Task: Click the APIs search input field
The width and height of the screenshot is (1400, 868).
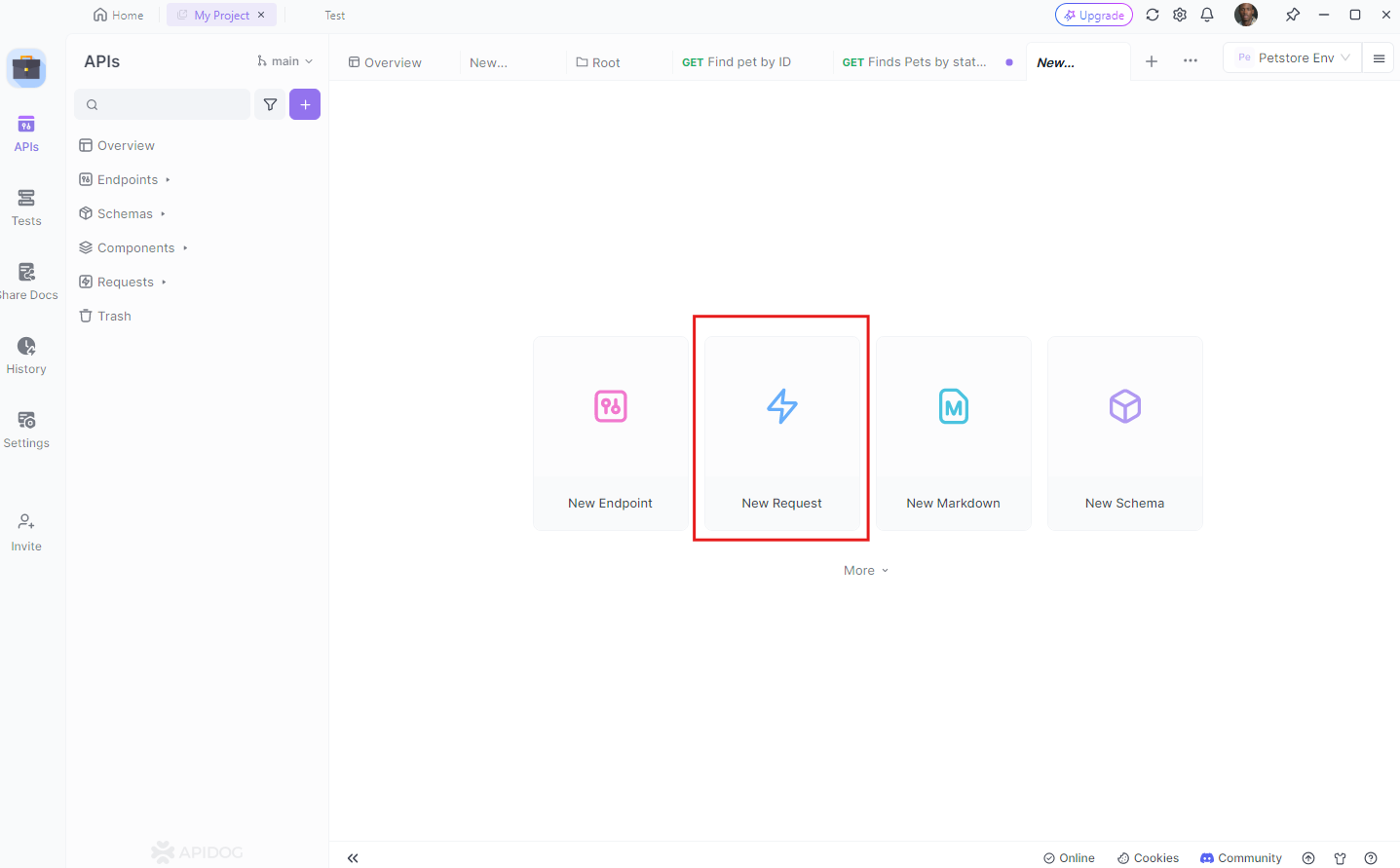Action: pyautogui.click(x=163, y=104)
